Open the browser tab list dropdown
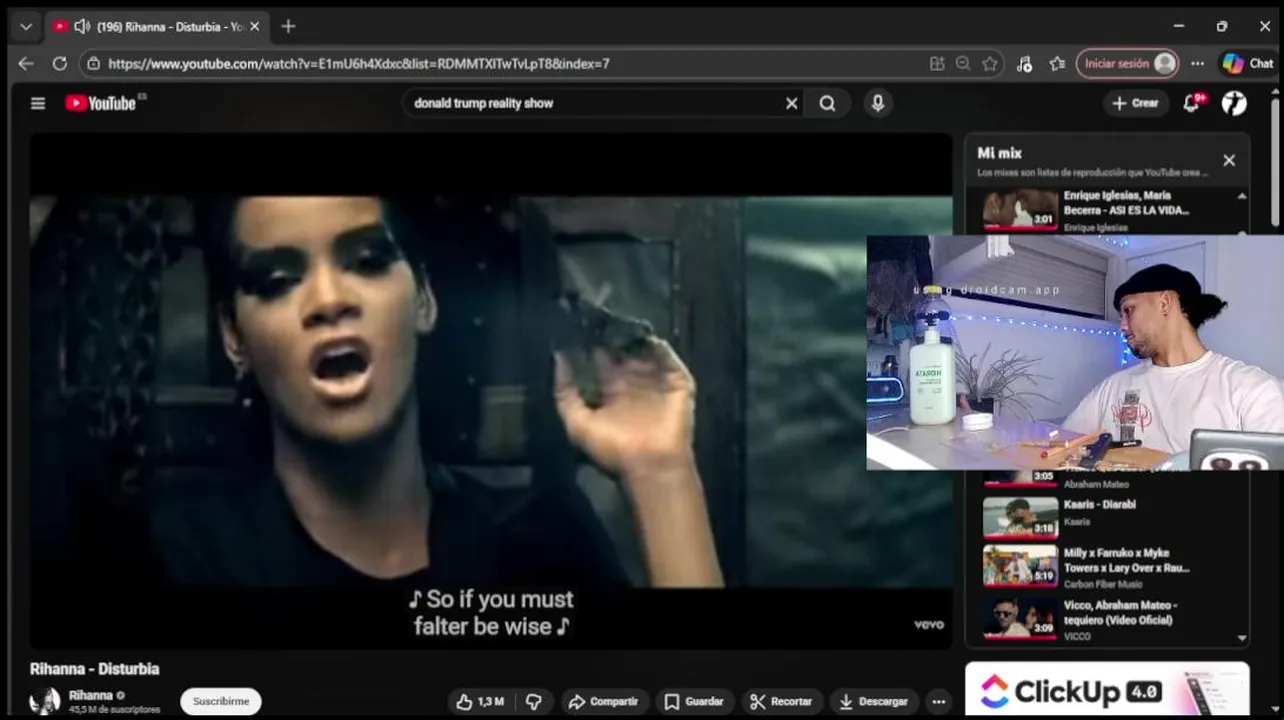 coord(25,26)
